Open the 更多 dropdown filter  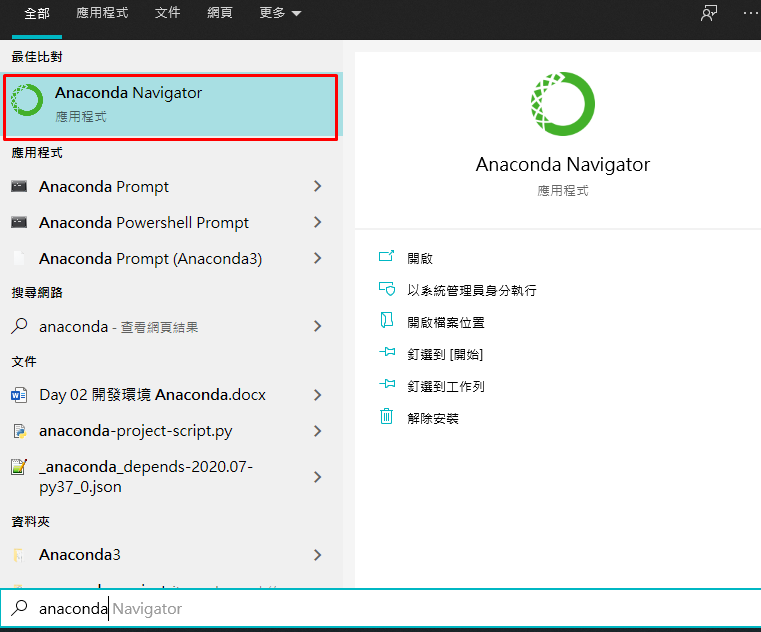[280, 13]
